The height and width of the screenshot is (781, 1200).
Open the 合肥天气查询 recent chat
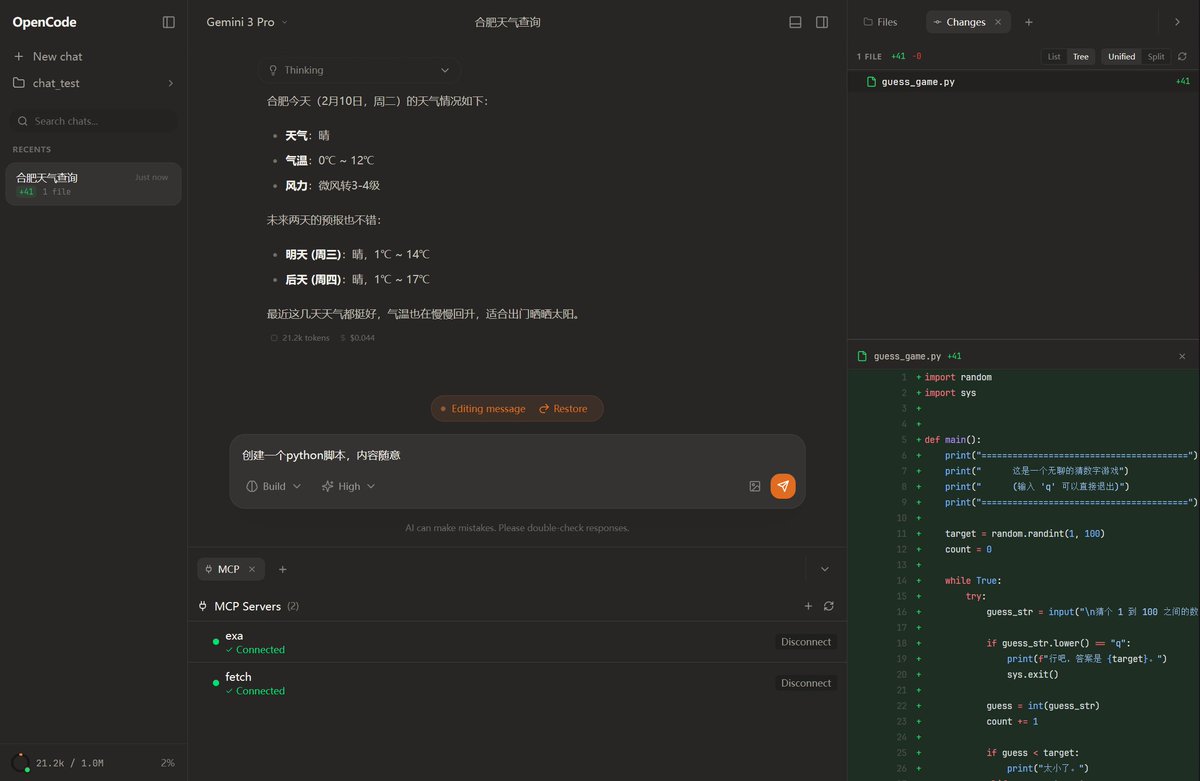[93, 184]
